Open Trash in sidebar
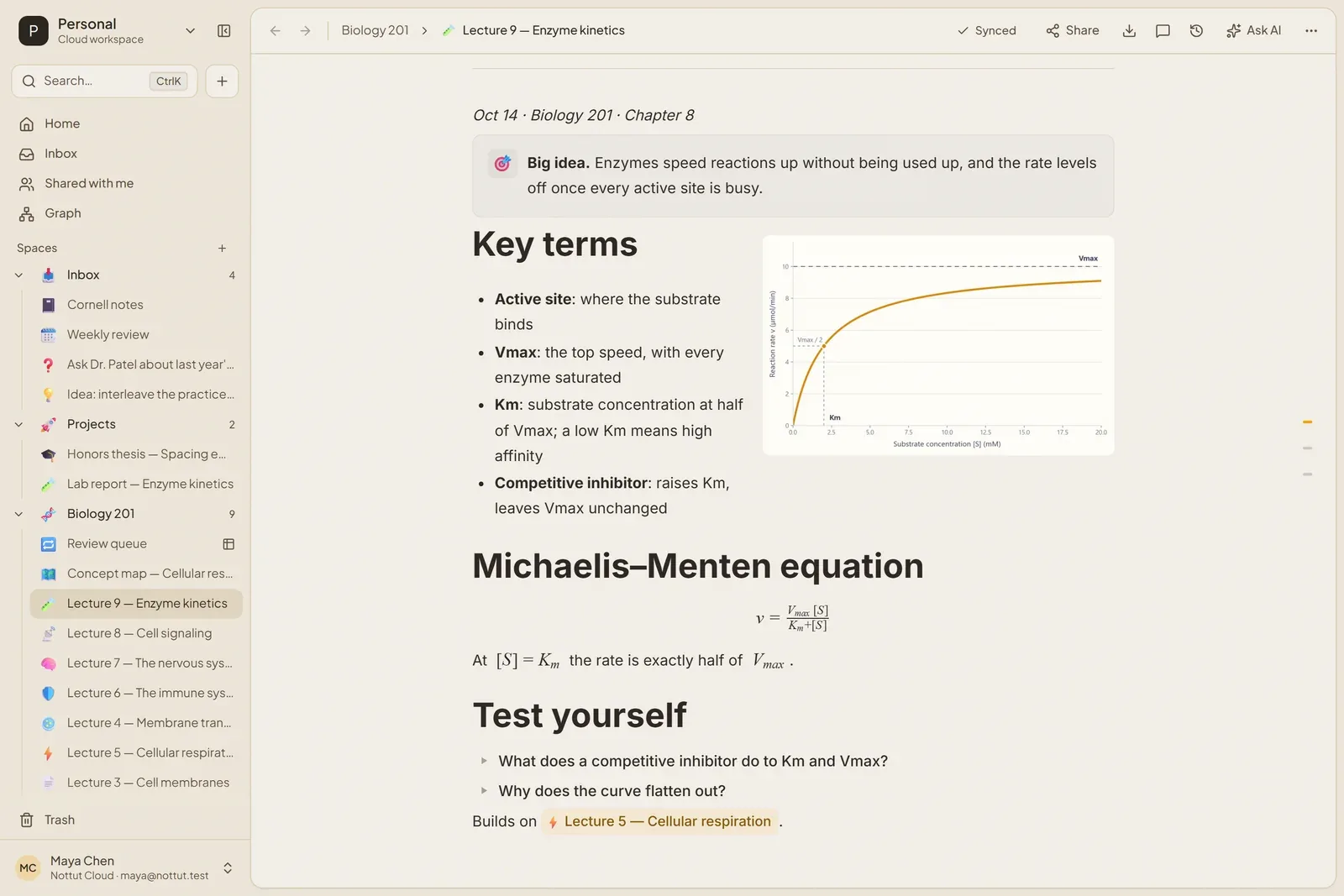1344x896 pixels. (126, 820)
